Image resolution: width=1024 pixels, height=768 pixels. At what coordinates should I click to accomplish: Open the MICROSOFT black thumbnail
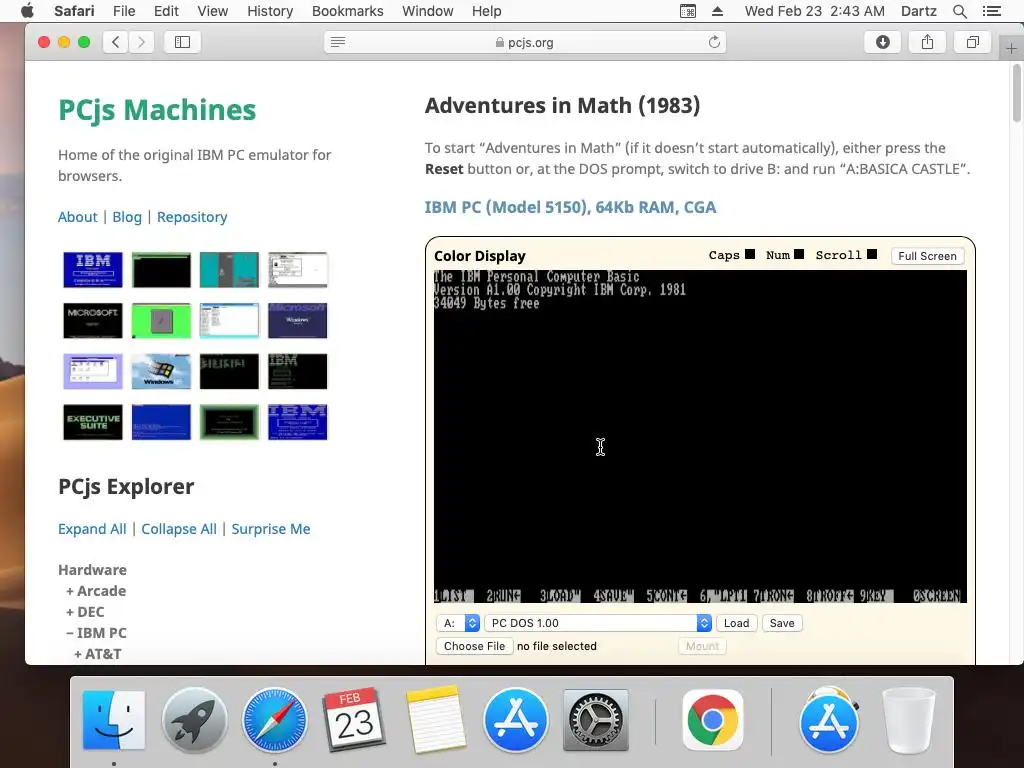pos(93,321)
